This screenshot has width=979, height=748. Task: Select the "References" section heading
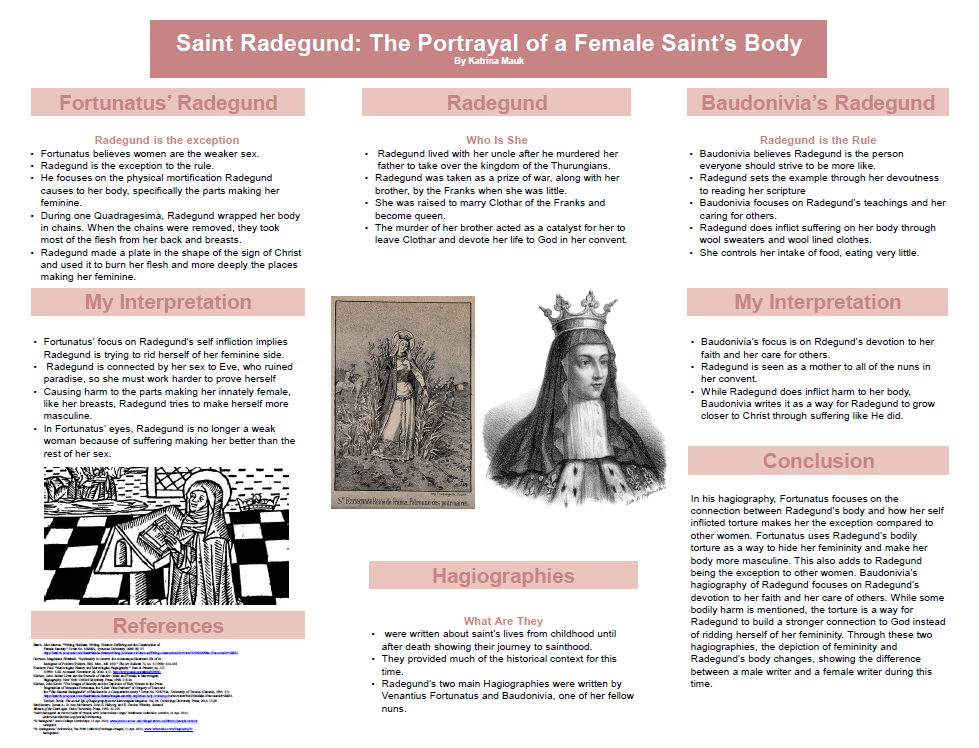click(x=168, y=626)
